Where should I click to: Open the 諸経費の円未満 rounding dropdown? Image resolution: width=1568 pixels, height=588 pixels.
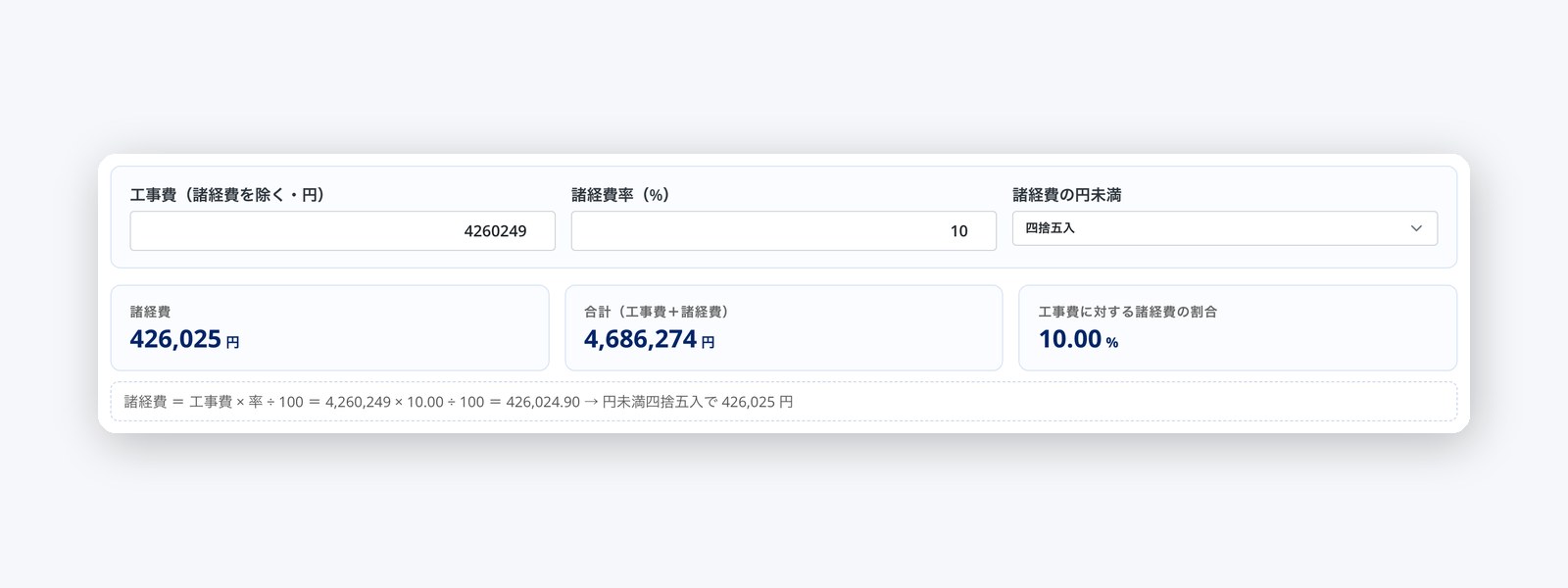coord(1224,228)
